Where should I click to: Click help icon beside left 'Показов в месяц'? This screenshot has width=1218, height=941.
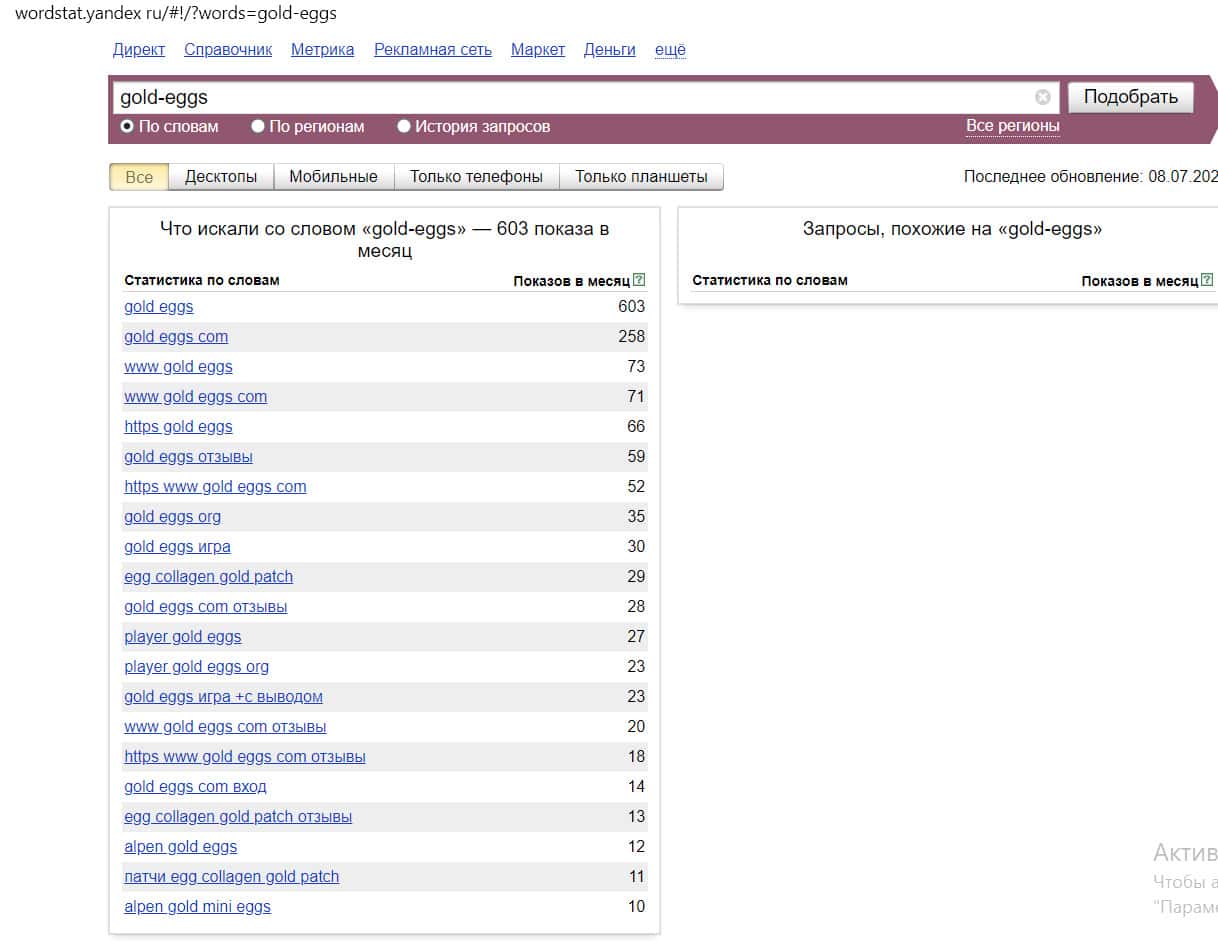639,281
